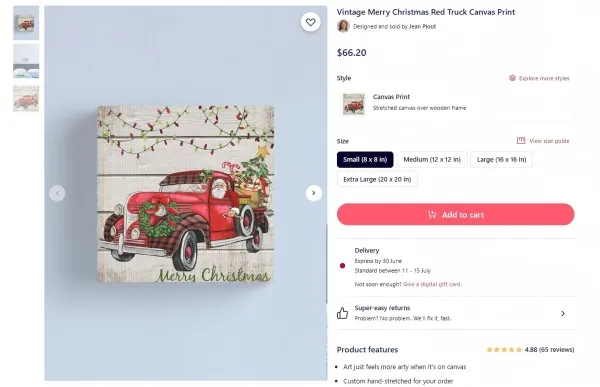Select third thumbnail close-up of truck art
Viewport: 600px width, 387px height.
[x=26, y=98]
